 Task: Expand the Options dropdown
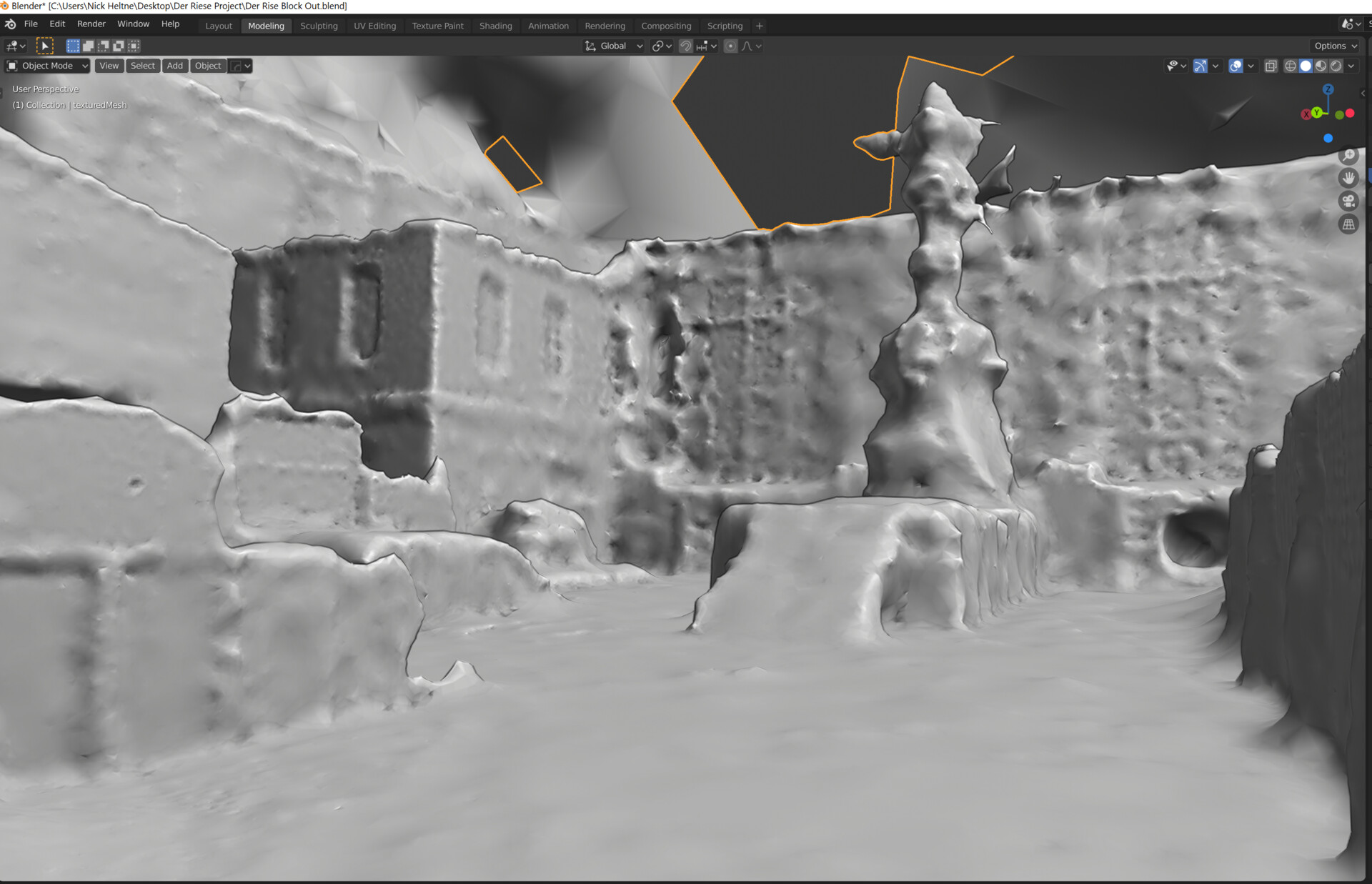(x=1335, y=46)
